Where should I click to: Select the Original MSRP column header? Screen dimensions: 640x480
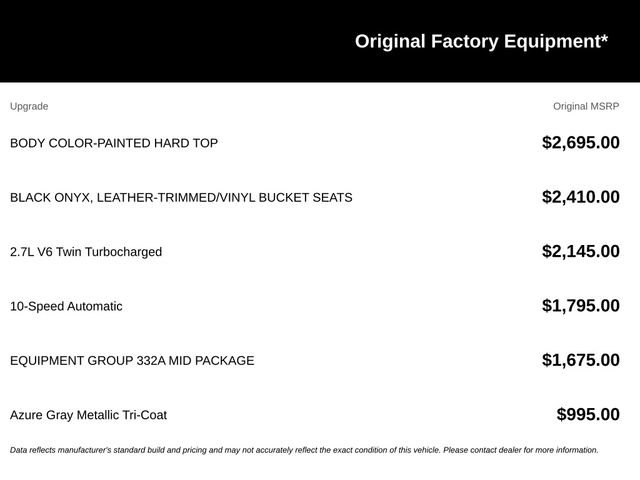coord(586,107)
